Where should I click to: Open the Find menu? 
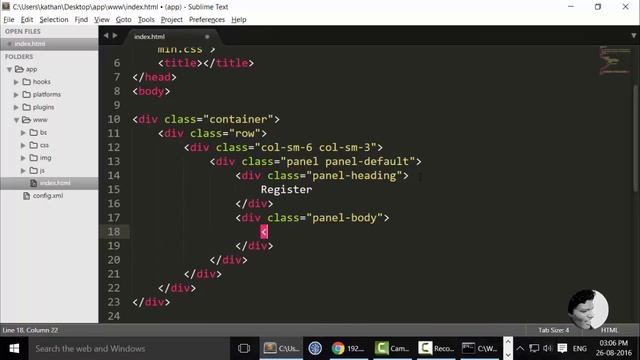click(81, 20)
